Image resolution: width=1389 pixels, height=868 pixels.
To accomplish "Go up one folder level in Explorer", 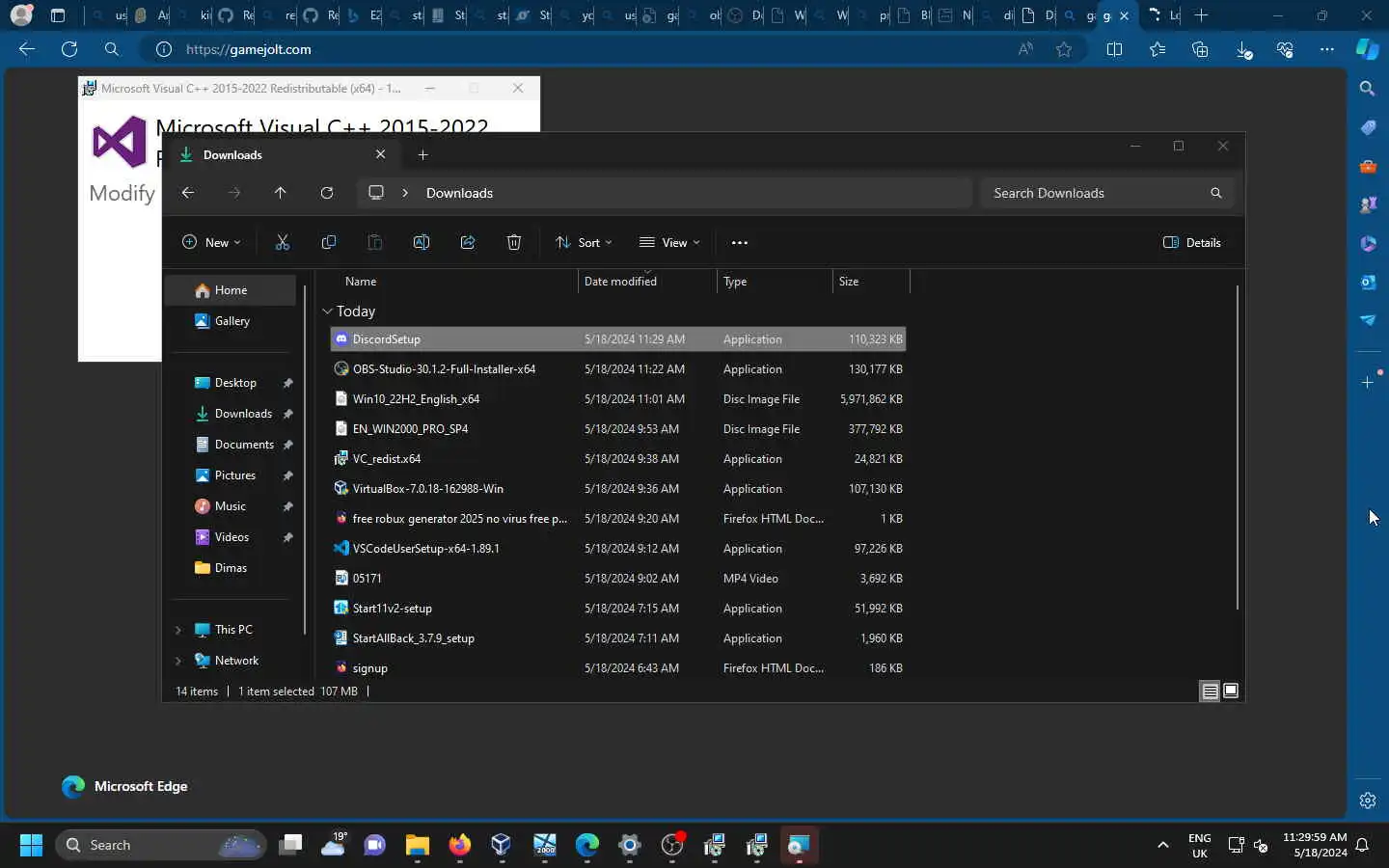I will coord(281,193).
